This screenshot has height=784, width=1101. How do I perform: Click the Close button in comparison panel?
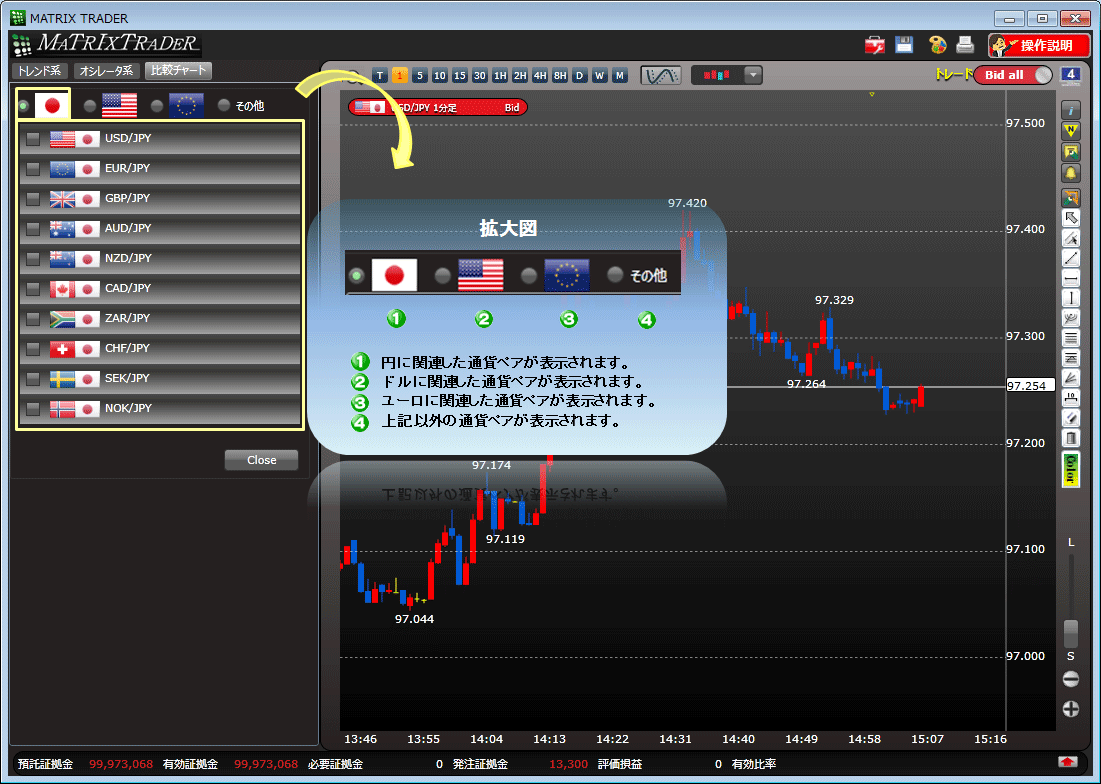pos(261,460)
